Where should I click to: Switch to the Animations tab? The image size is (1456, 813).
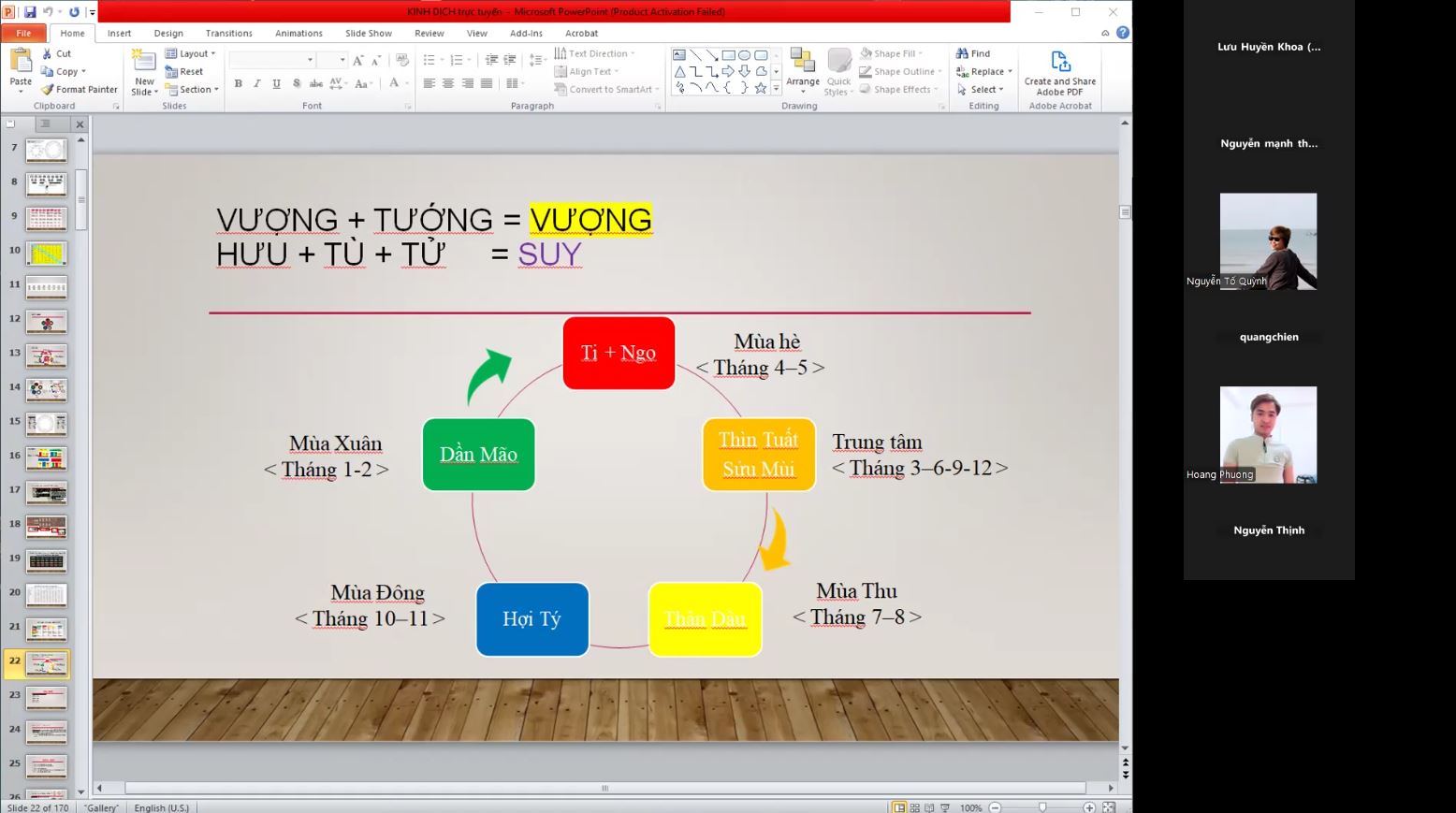point(298,33)
